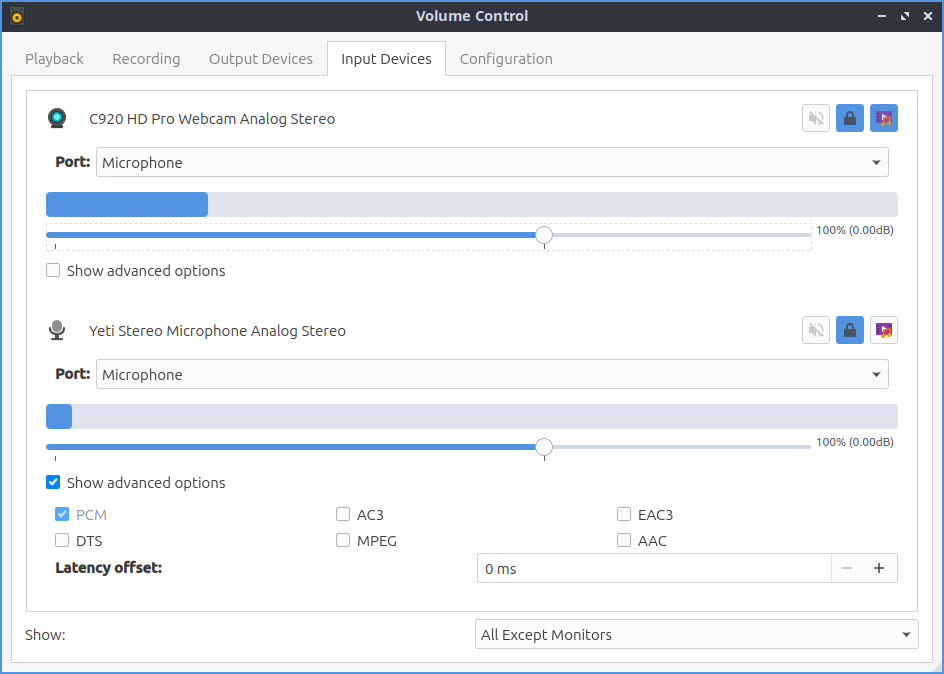
Task: Open the C920 Webcam Port dropdown
Action: click(491, 162)
